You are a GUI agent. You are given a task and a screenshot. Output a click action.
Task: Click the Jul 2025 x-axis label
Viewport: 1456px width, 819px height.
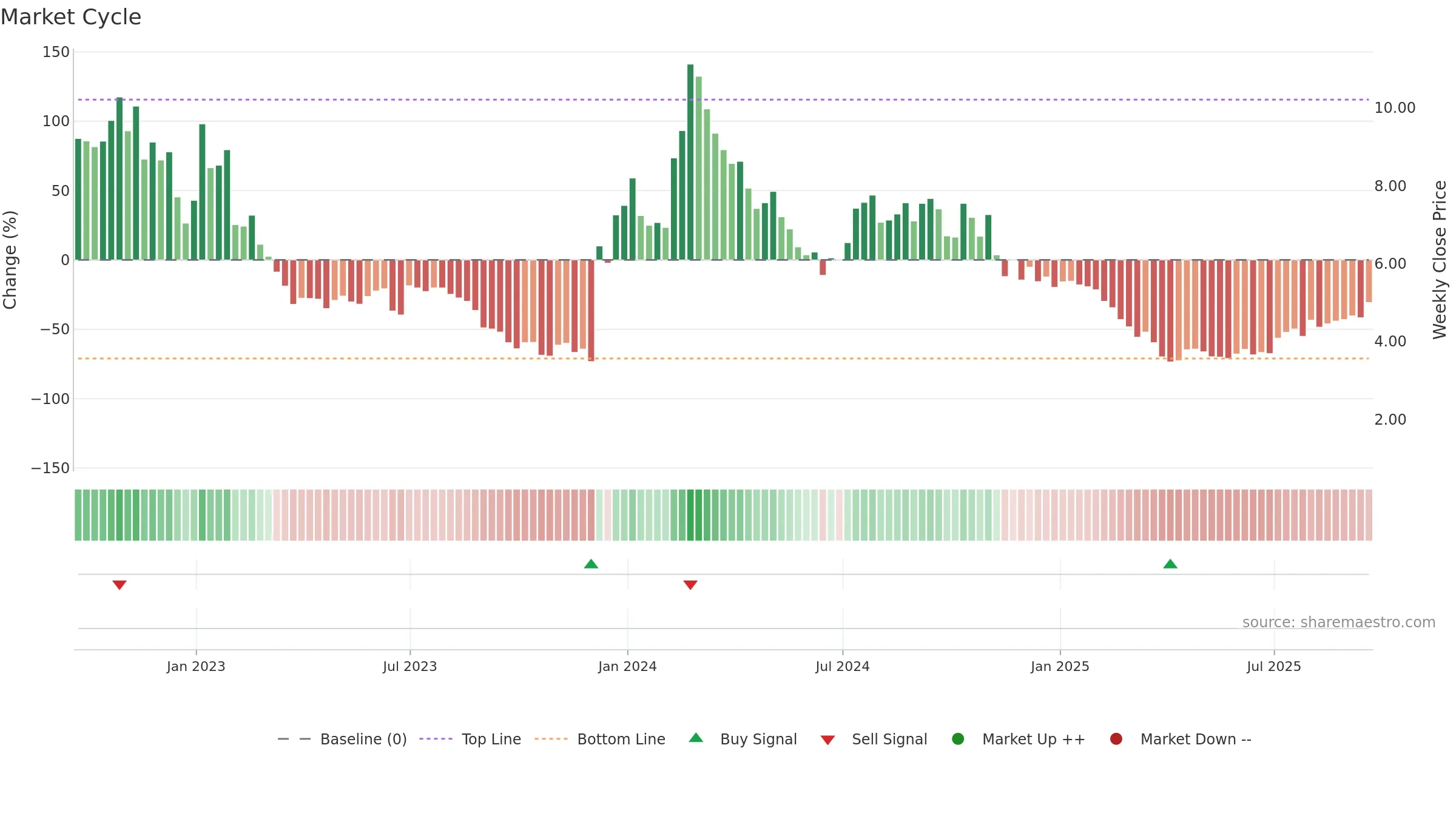click(1274, 667)
